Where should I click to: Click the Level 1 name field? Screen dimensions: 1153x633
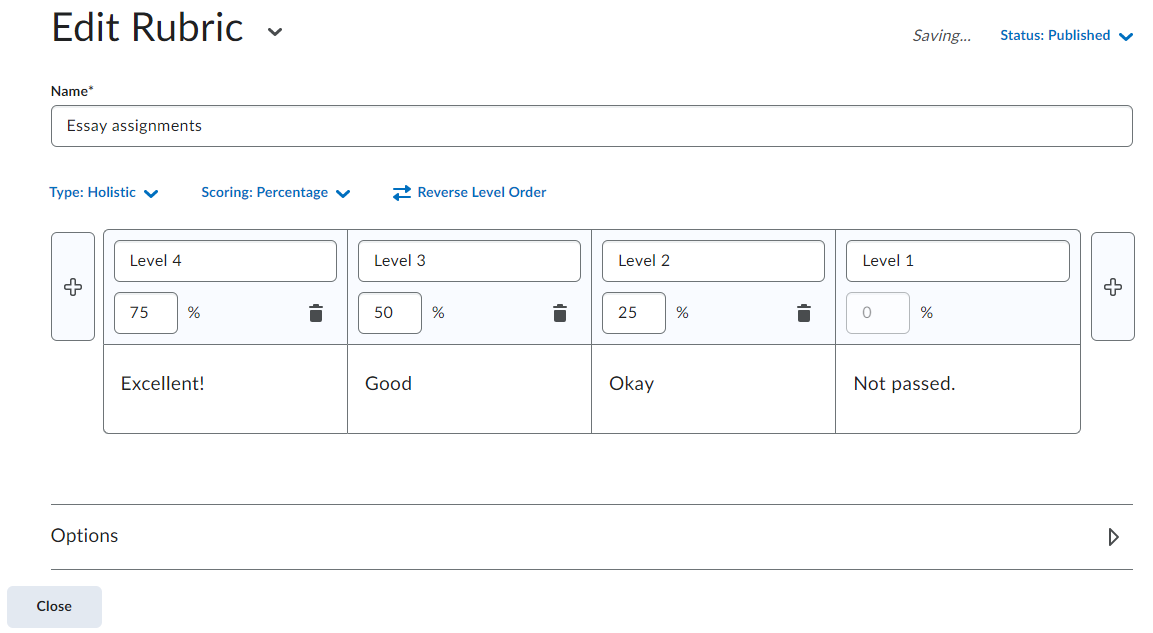pyautogui.click(x=957, y=261)
